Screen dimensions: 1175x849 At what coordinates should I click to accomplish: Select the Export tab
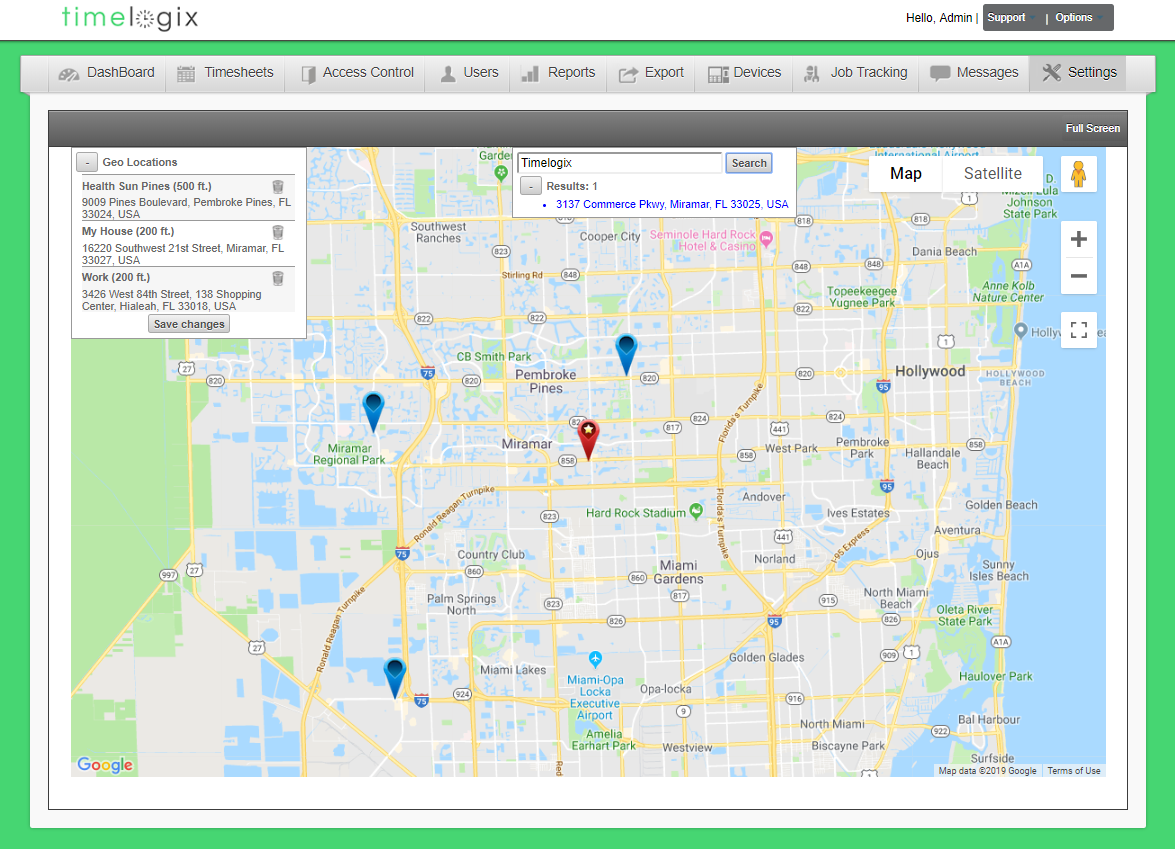pyautogui.click(x=650, y=73)
